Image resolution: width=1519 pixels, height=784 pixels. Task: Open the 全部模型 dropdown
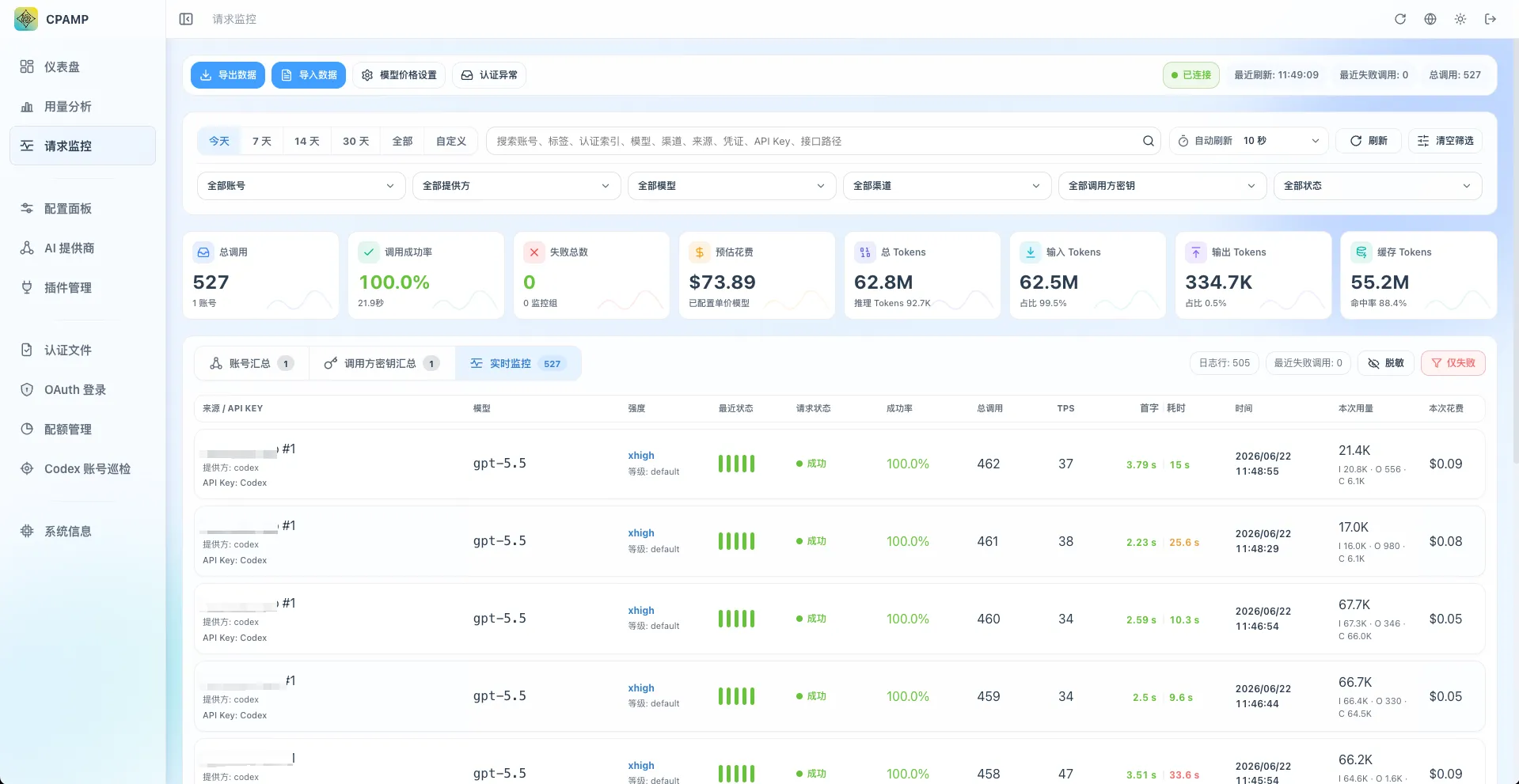point(731,186)
